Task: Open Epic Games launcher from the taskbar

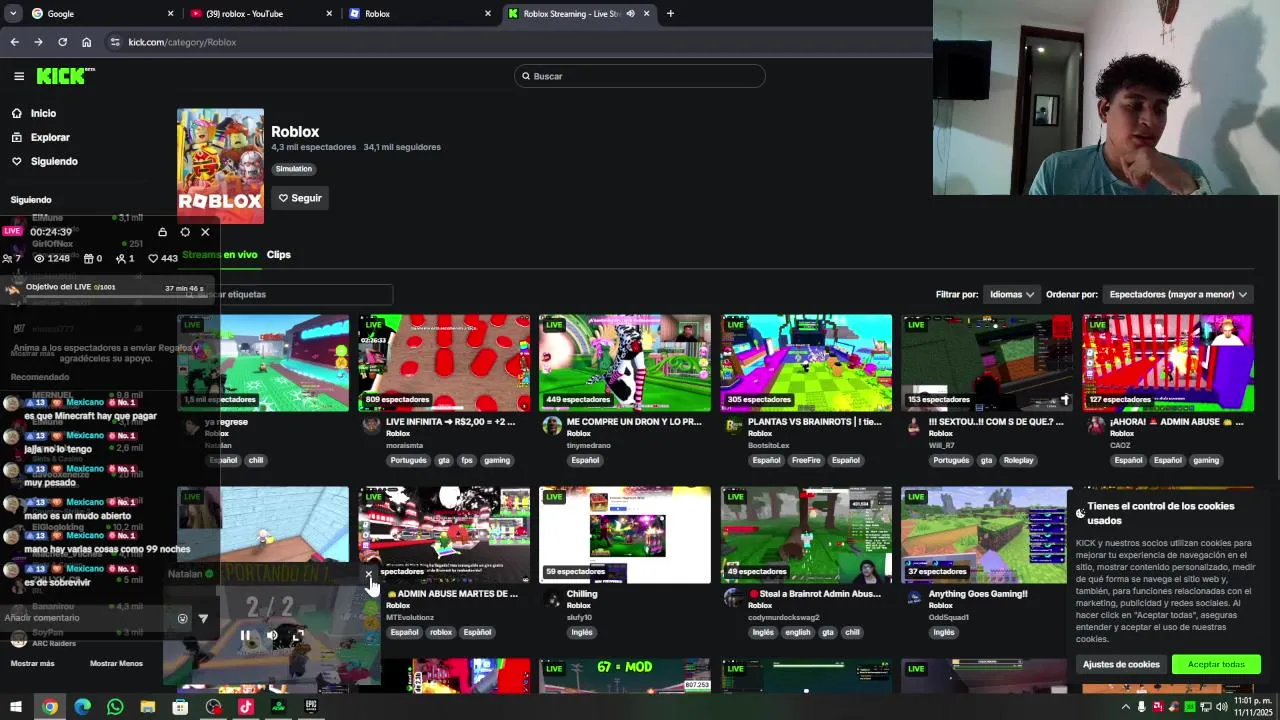Action: click(311, 707)
